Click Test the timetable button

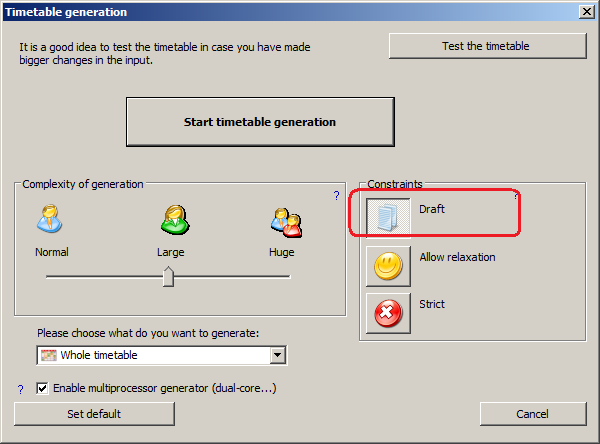tap(486, 46)
